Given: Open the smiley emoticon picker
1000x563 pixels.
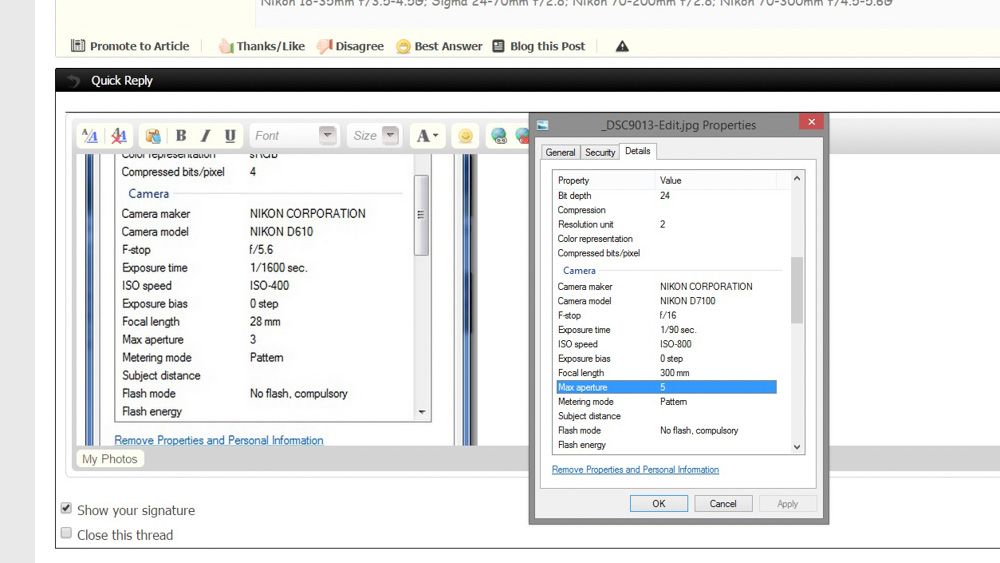Looking at the screenshot, I should (465, 136).
